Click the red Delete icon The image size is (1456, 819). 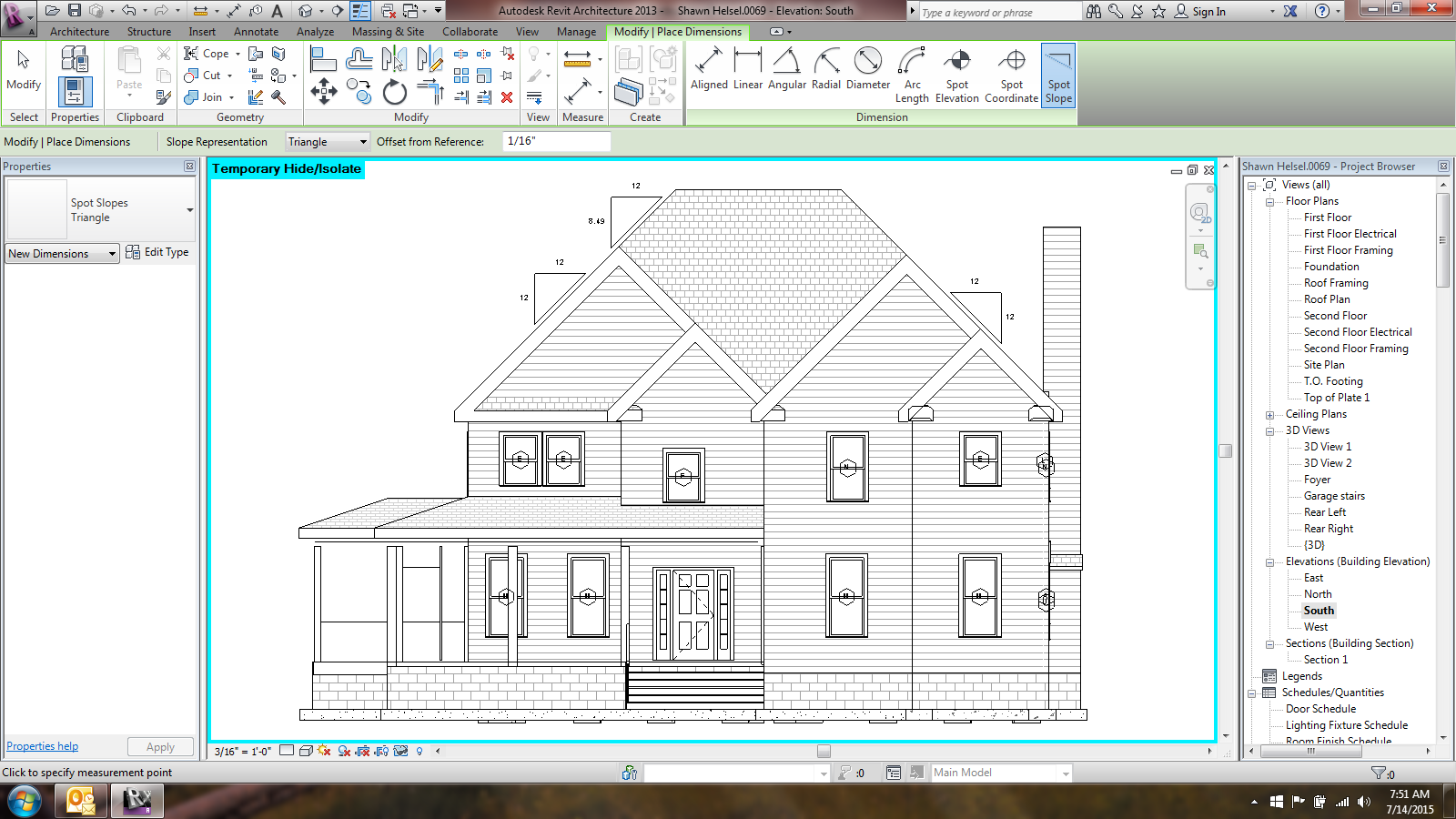pos(507,96)
